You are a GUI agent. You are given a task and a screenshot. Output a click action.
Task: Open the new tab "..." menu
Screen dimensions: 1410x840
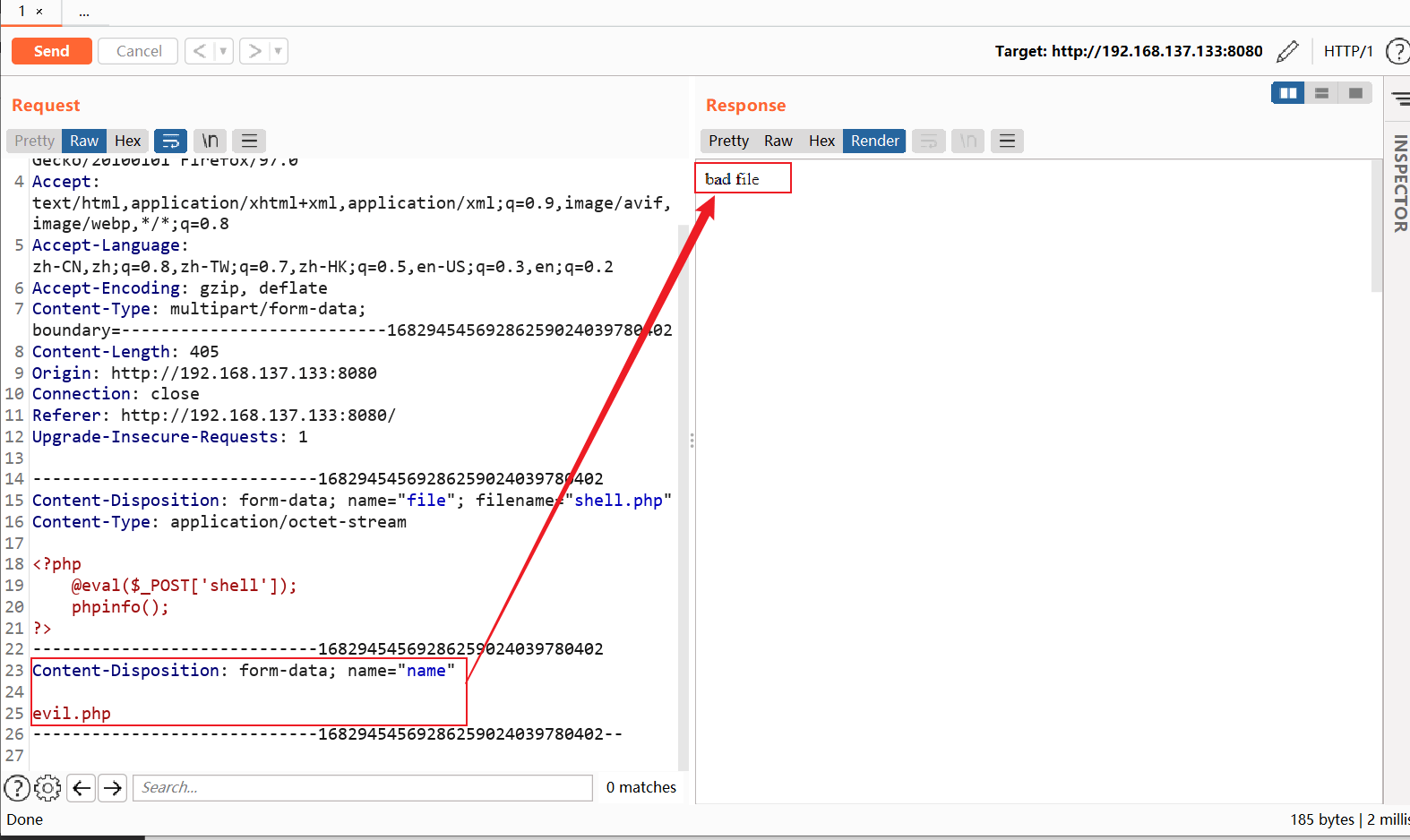point(84,13)
